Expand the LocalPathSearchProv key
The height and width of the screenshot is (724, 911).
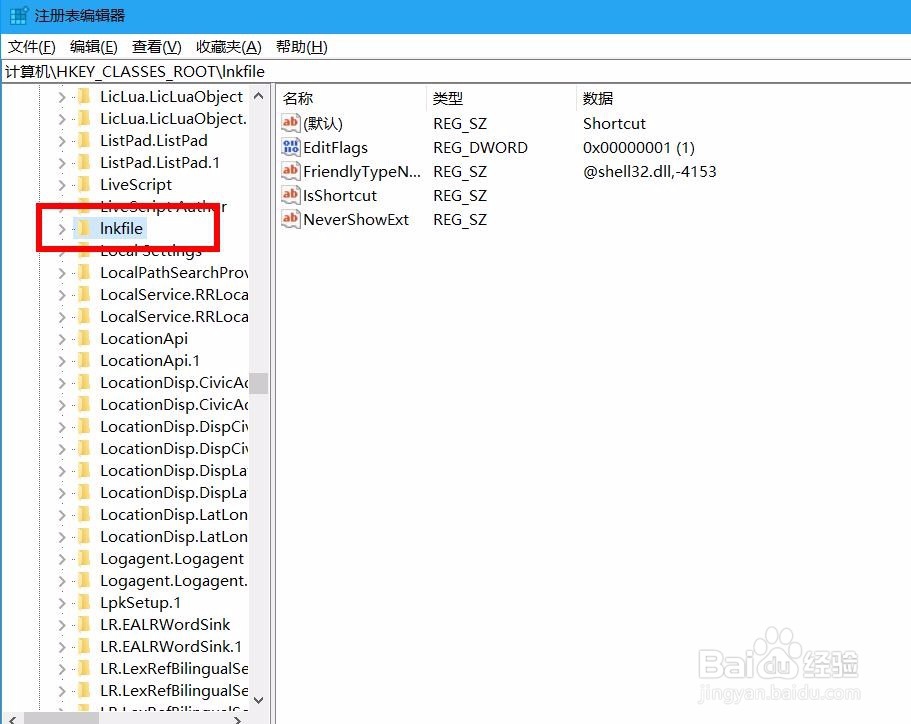point(62,272)
